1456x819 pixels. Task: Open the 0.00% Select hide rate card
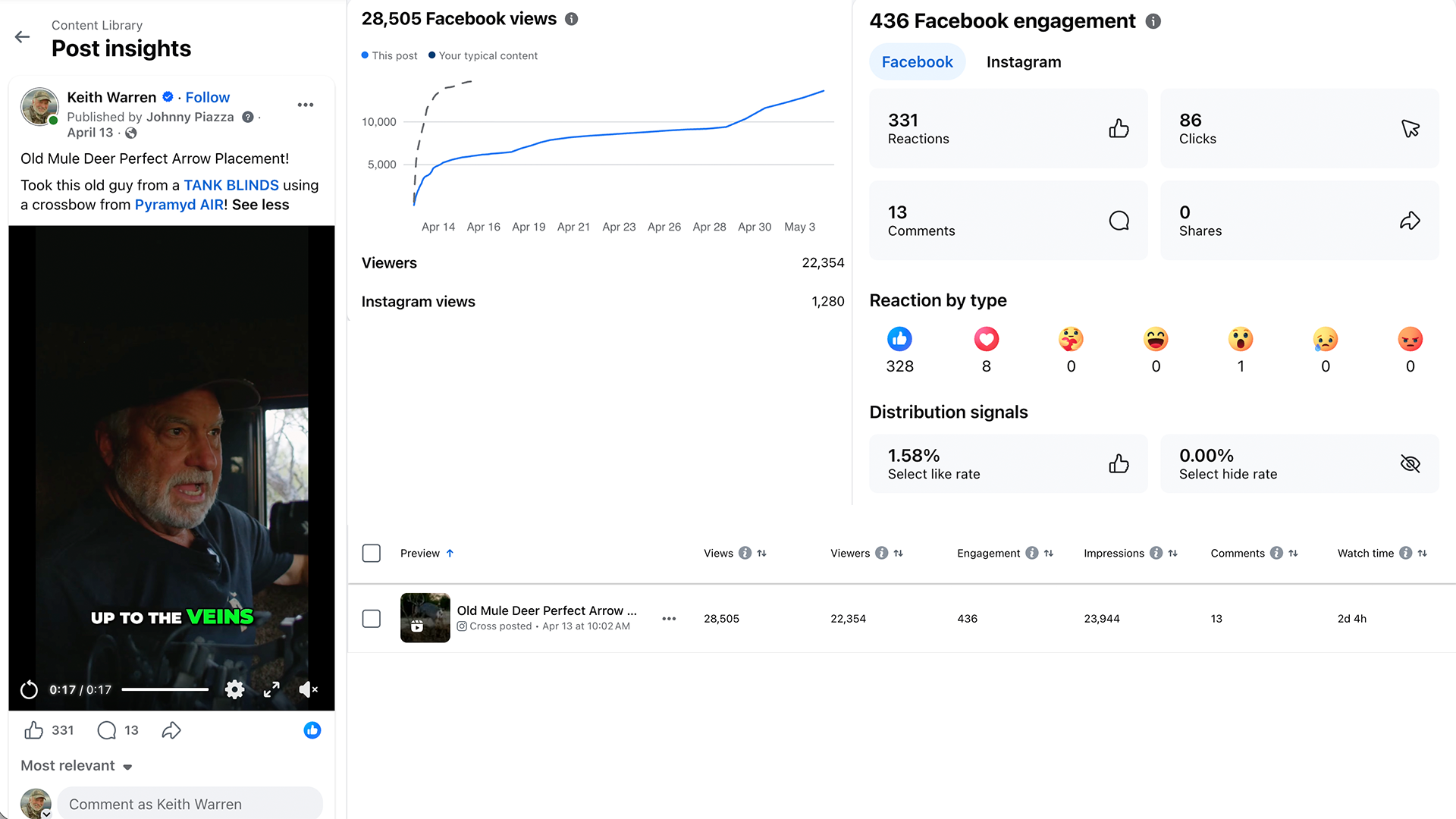pos(1299,464)
